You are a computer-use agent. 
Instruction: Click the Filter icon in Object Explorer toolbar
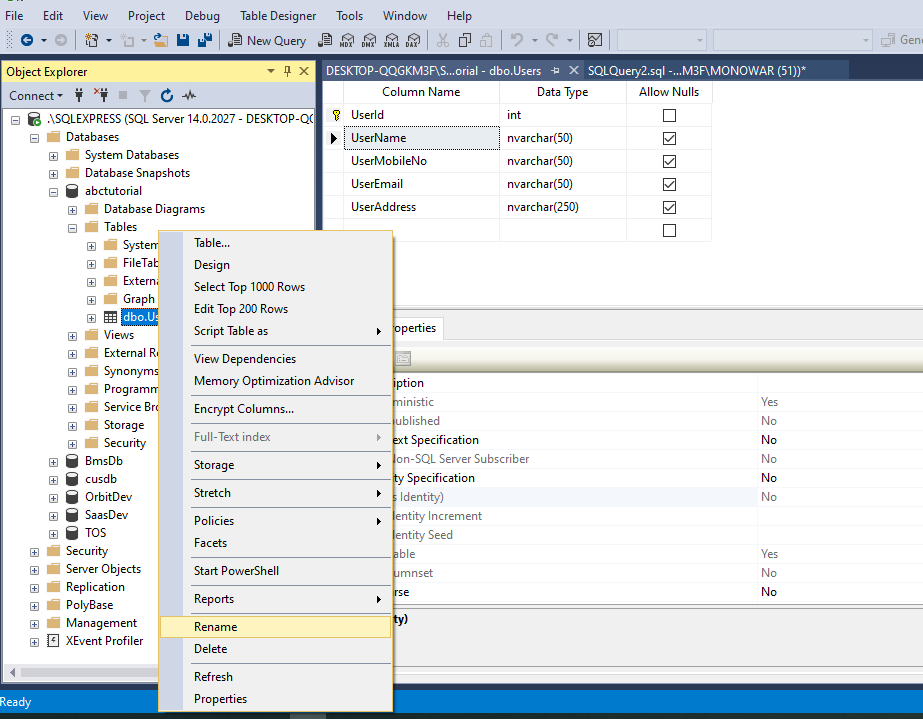tap(144, 96)
